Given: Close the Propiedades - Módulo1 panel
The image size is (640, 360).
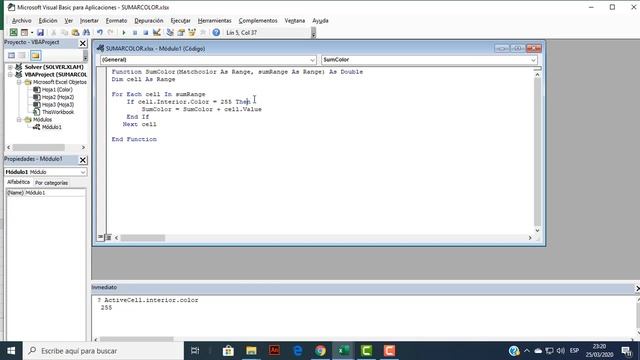Looking at the screenshot, I should click(82, 160).
